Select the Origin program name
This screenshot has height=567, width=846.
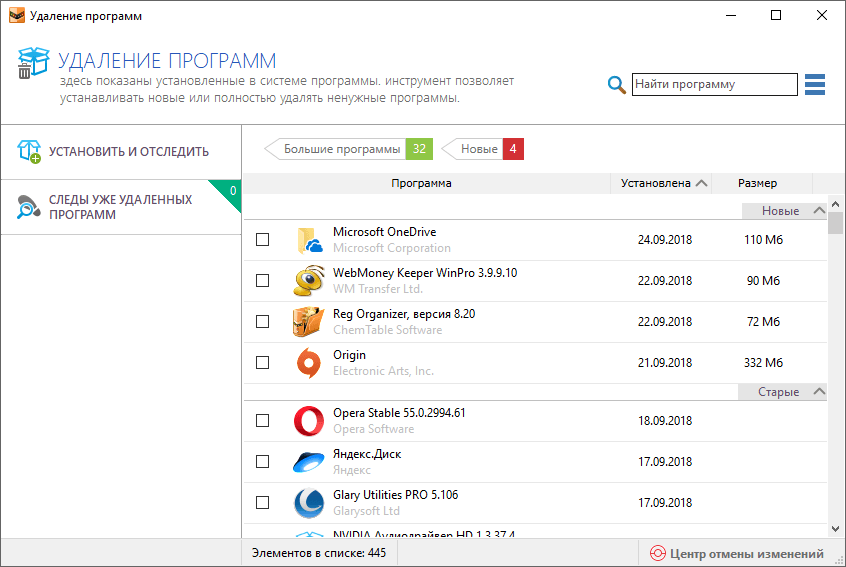pos(349,355)
